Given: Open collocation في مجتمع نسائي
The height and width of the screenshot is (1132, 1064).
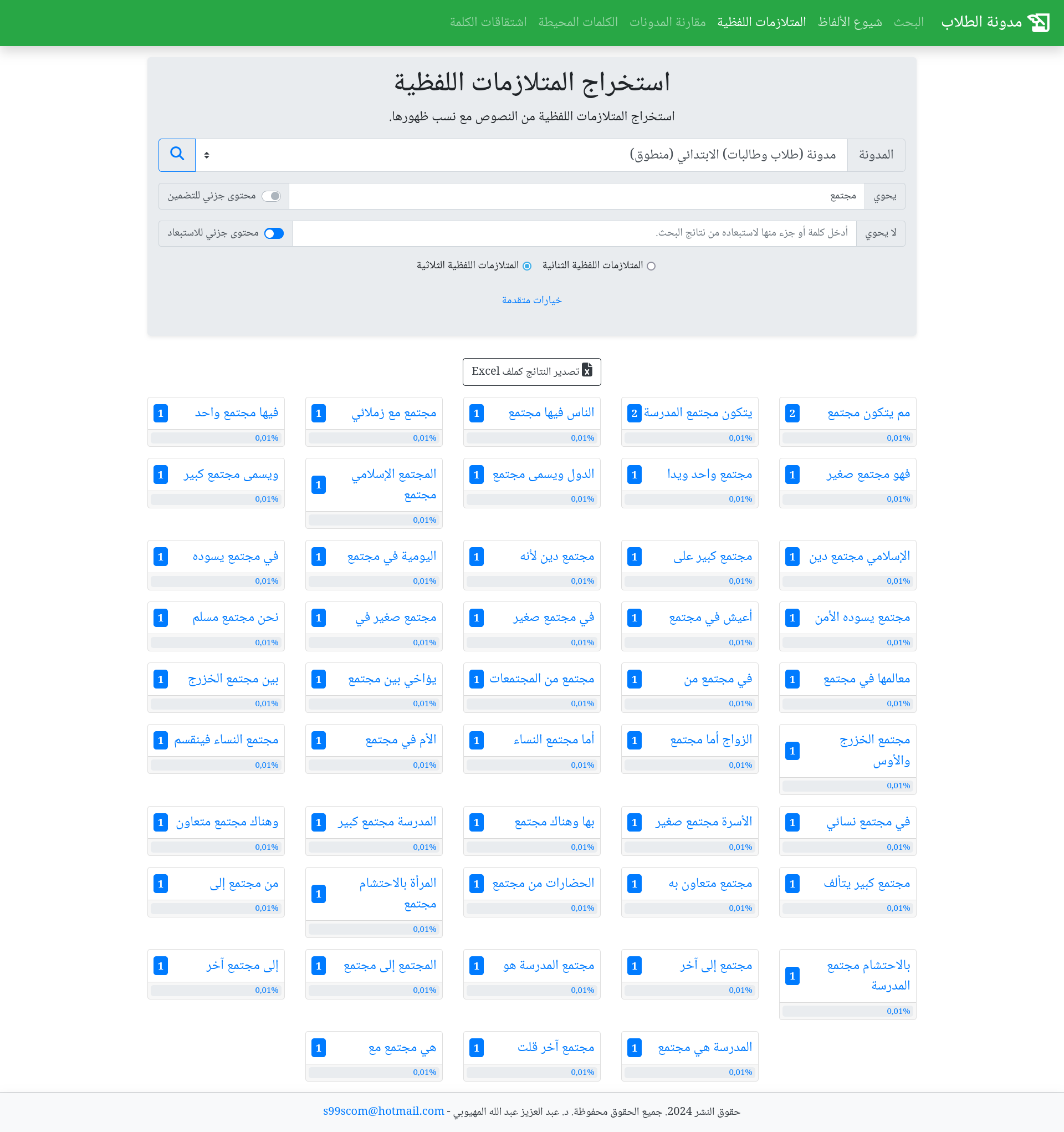Looking at the screenshot, I should click(868, 822).
